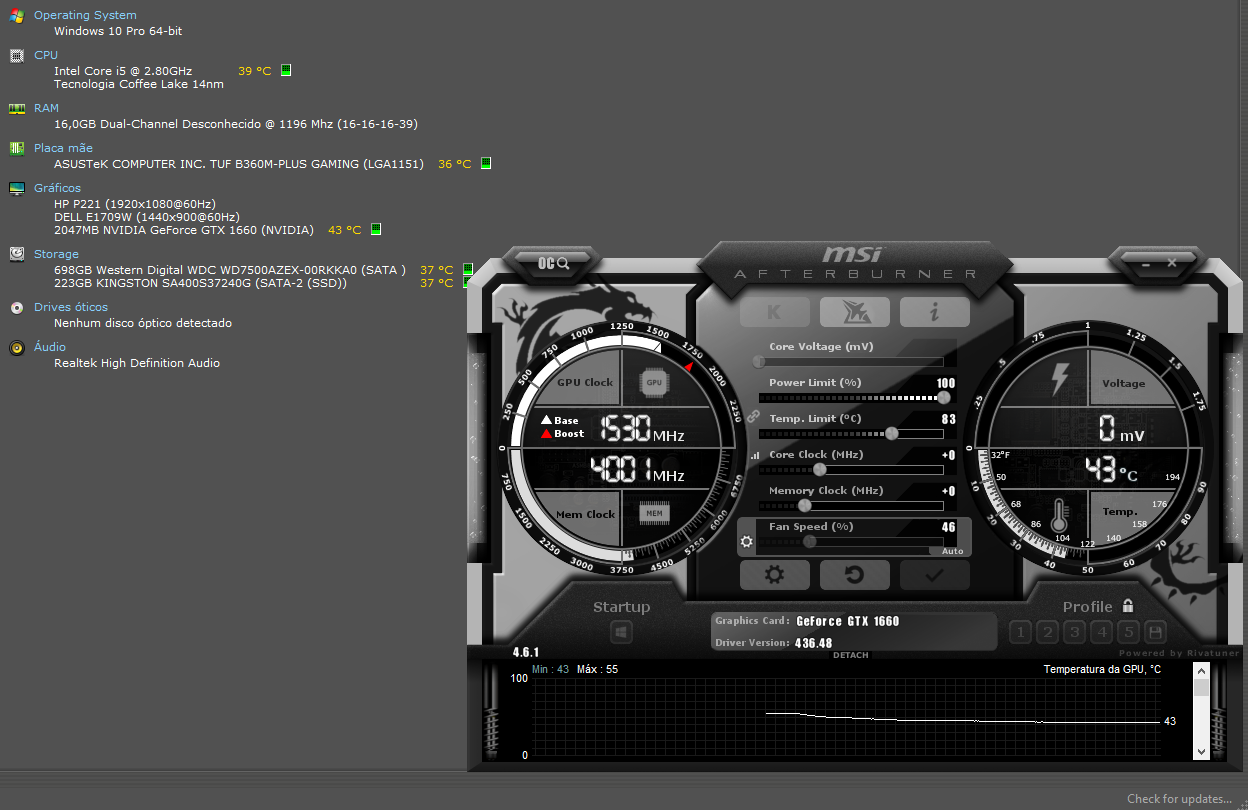Open the Áudio section link

pos(50,347)
